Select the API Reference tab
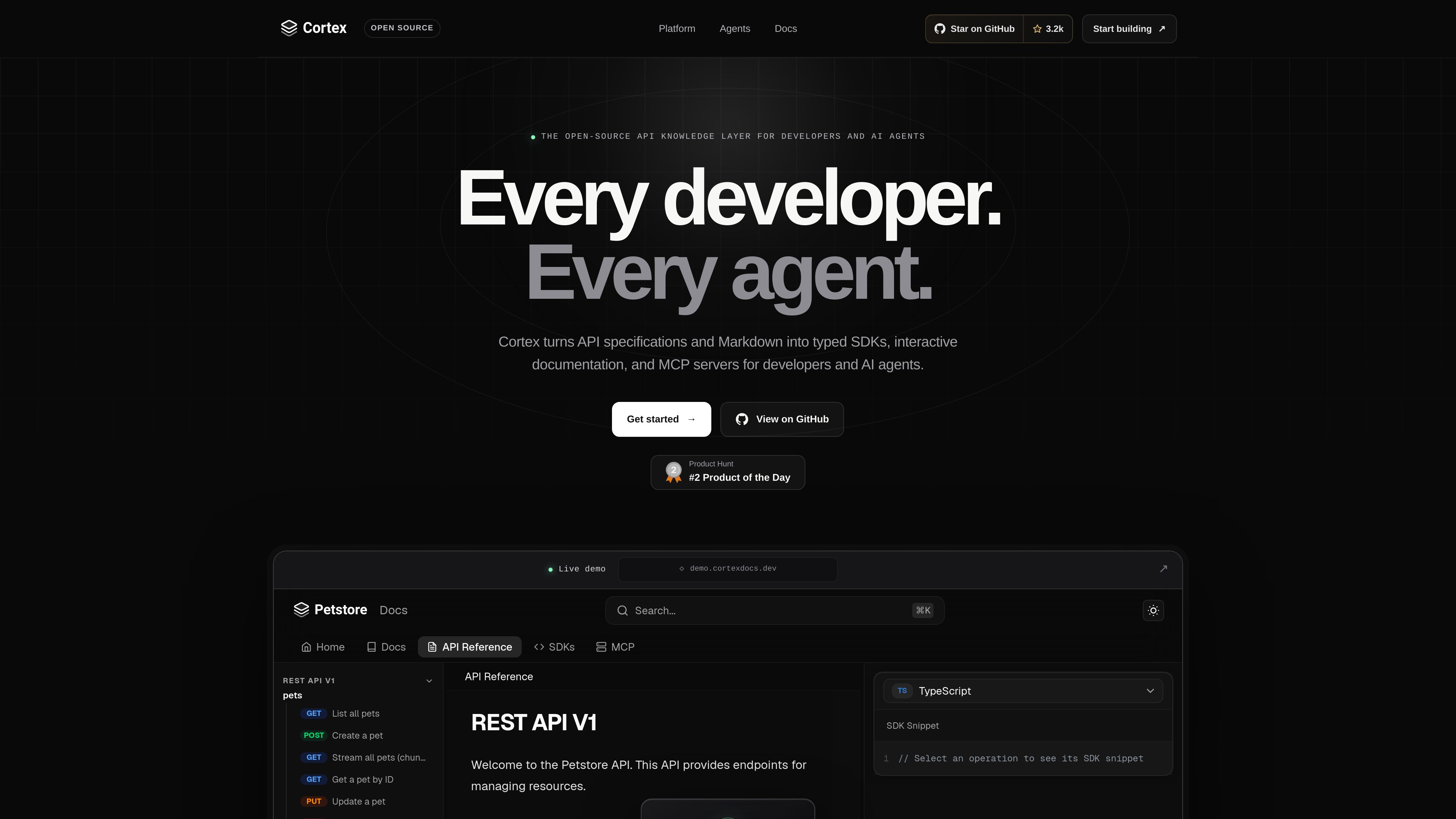Image resolution: width=1456 pixels, height=819 pixels. click(x=470, y=647)
